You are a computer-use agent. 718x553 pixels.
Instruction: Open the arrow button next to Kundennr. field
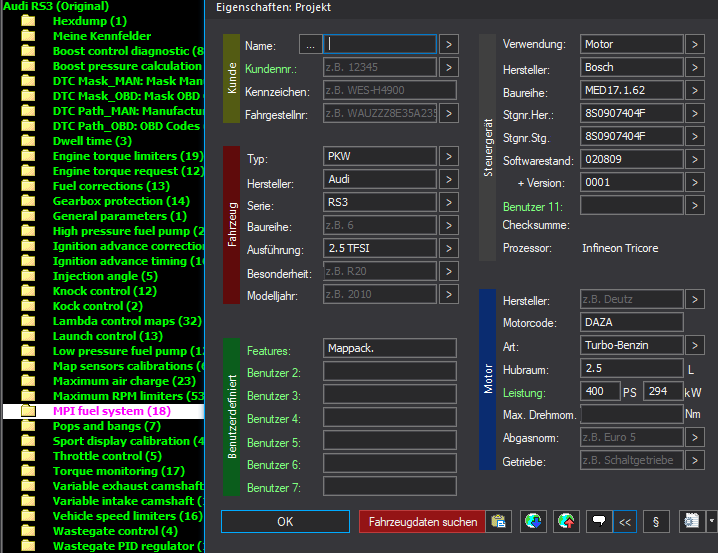[x=449, y=67]
